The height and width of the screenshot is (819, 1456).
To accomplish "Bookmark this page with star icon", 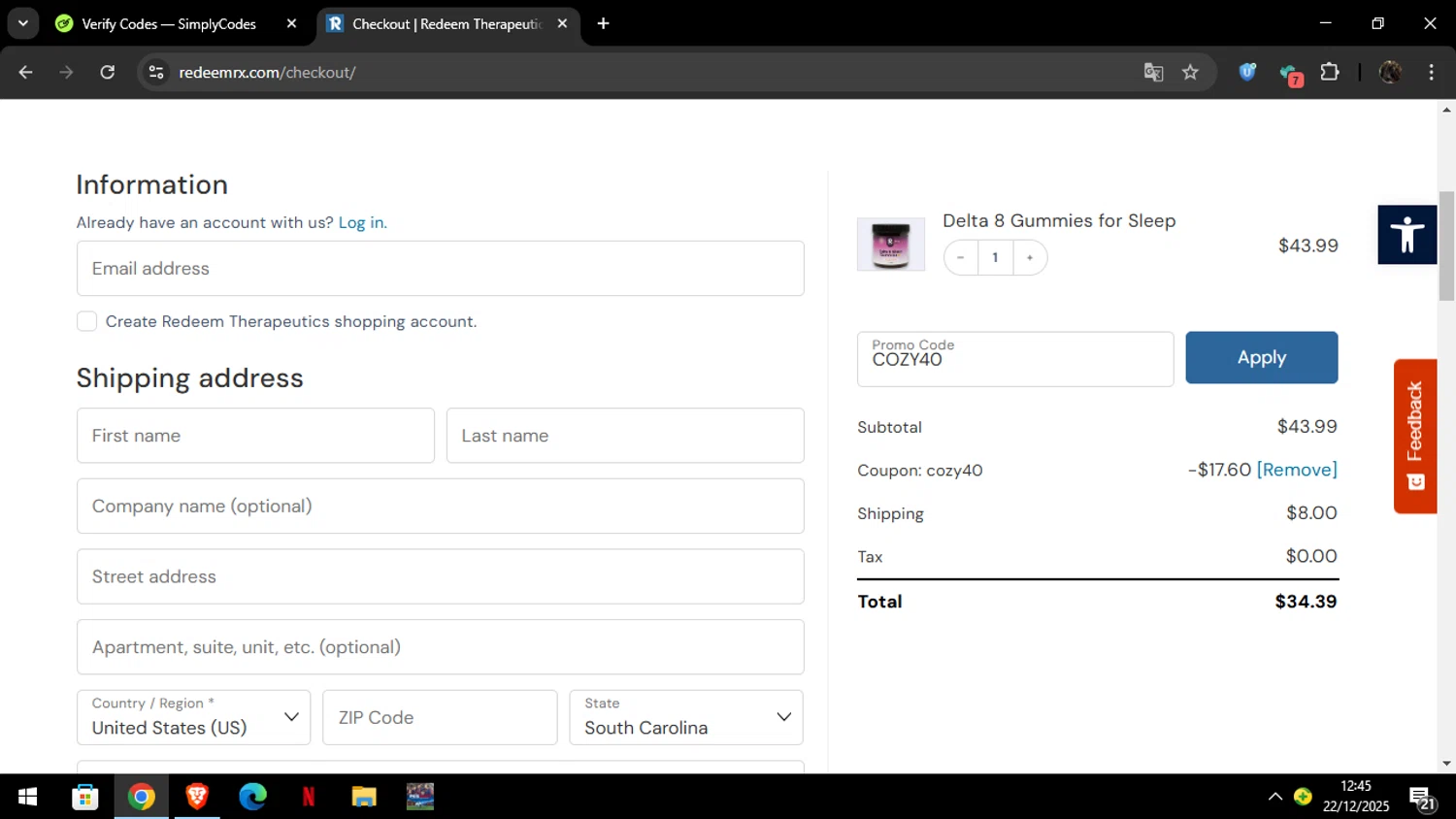I will (1190, 73).
